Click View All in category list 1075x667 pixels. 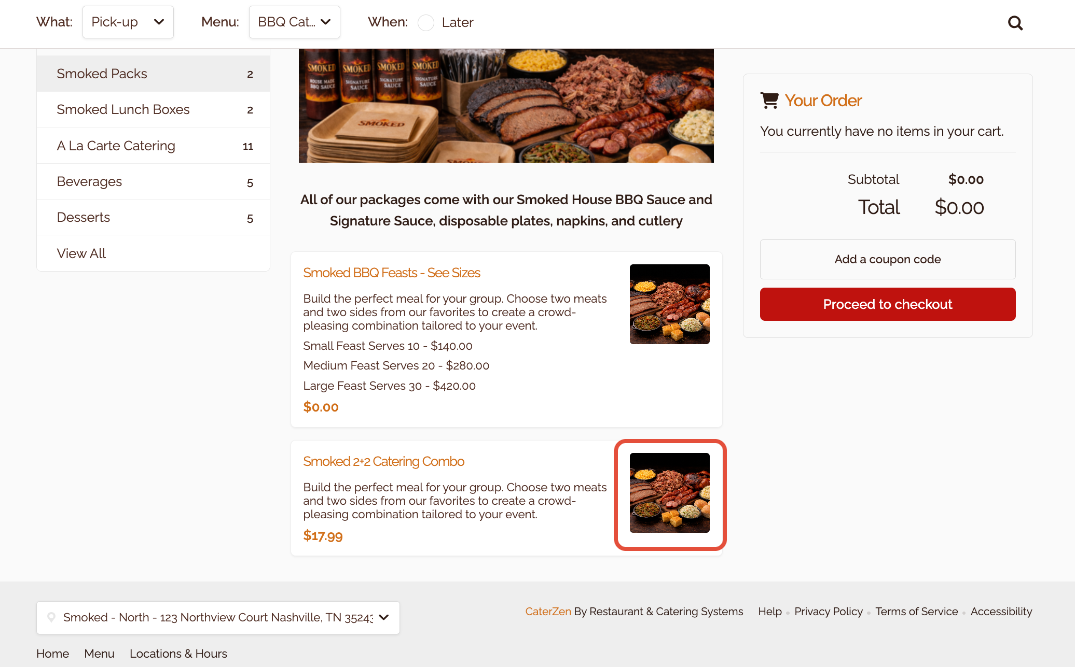(x=82, y=254)
